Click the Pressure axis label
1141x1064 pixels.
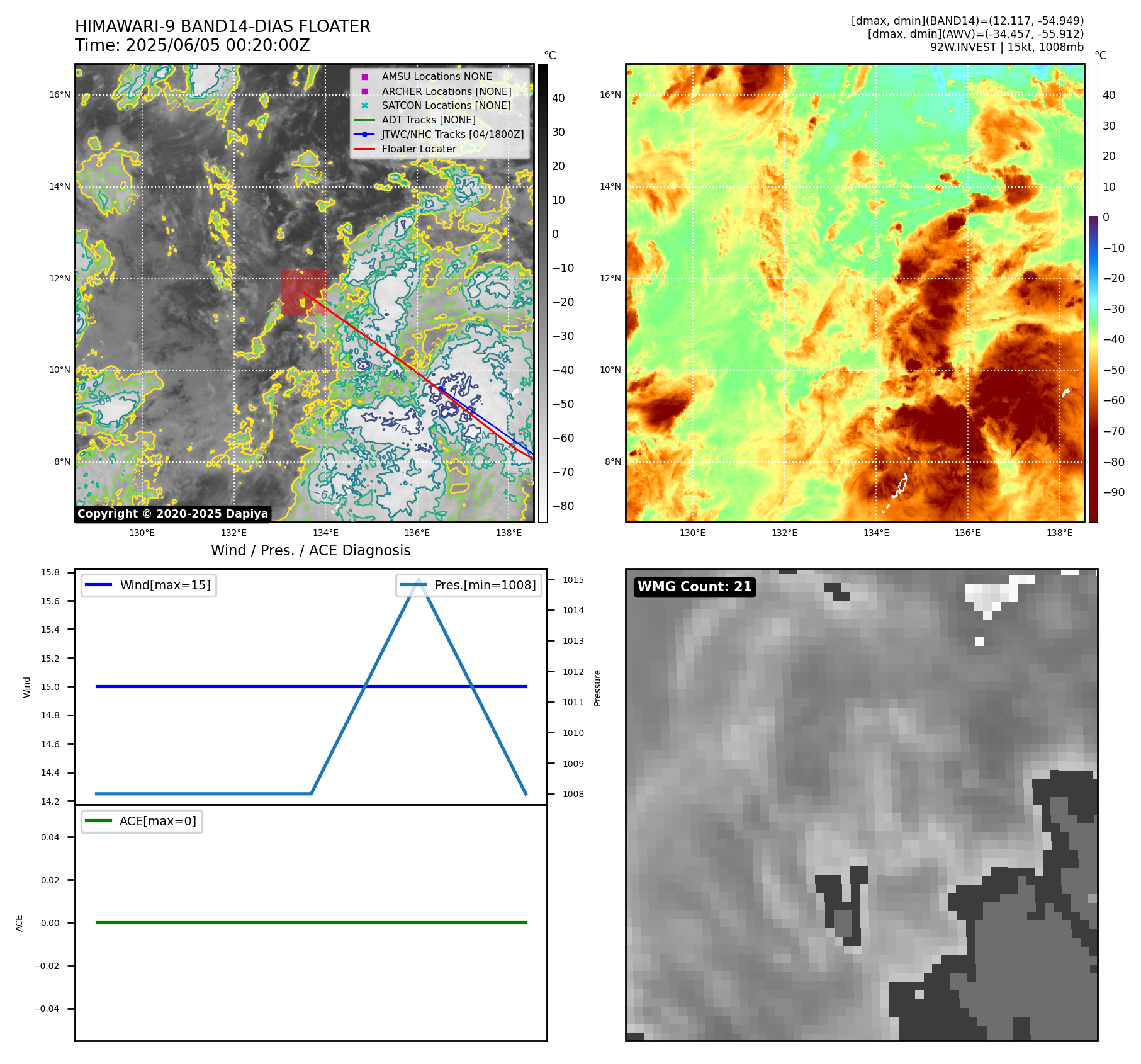[598, 688]
